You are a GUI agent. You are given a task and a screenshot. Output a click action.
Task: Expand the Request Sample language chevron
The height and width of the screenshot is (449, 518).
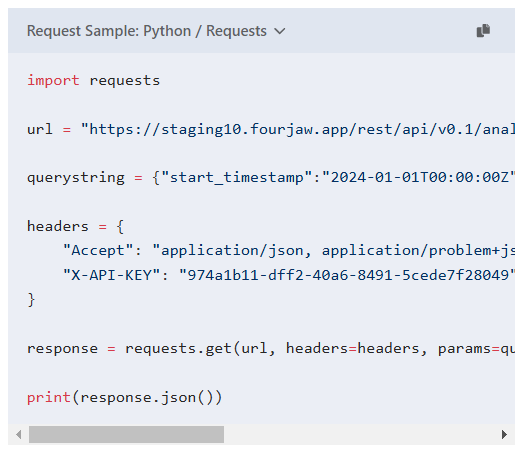(x=280, y=31)
